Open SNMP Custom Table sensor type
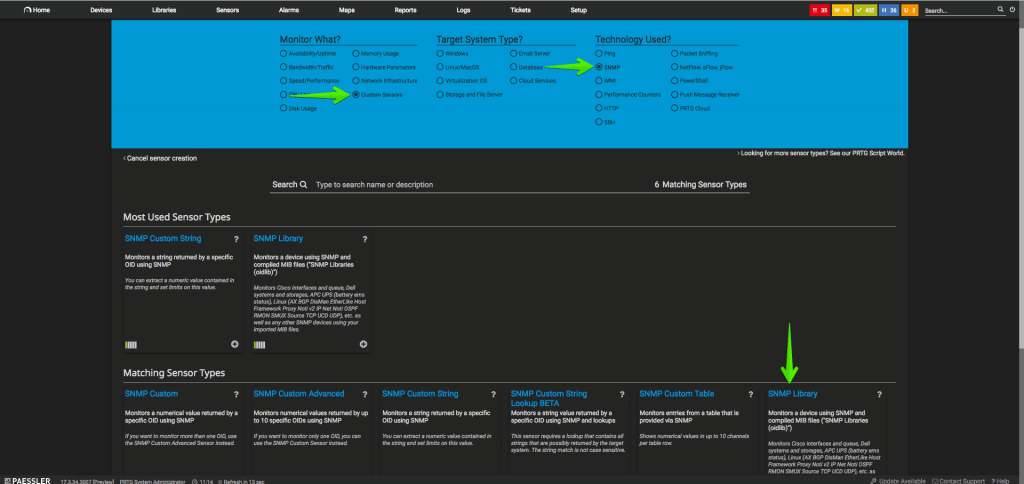 tap(677, 394)
